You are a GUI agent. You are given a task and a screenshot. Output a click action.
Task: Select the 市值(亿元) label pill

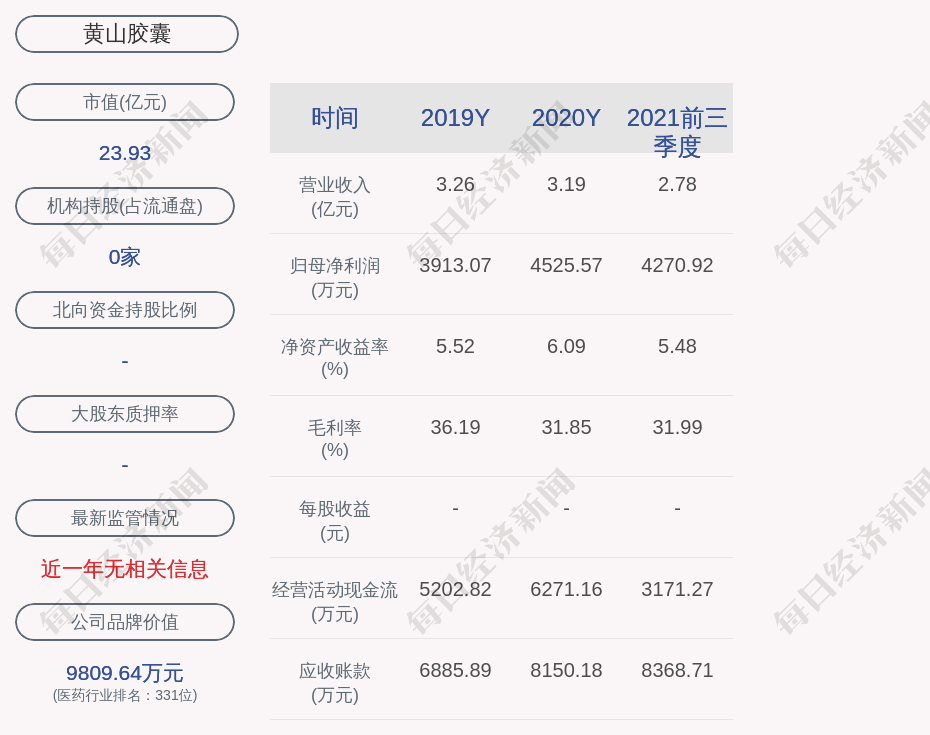point(125,102)
